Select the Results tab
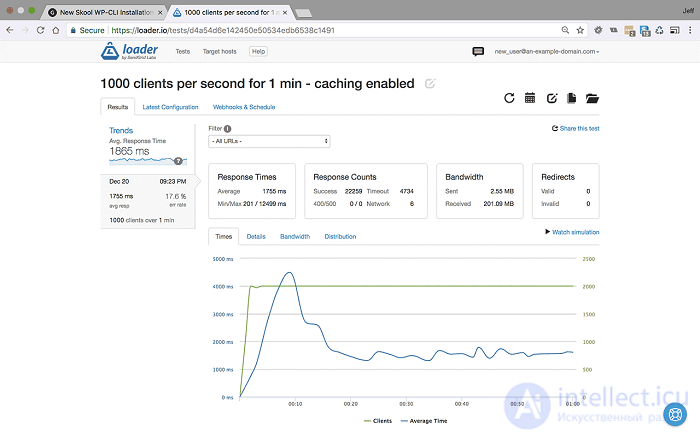 pyautogui.click(x=117, y=107)
